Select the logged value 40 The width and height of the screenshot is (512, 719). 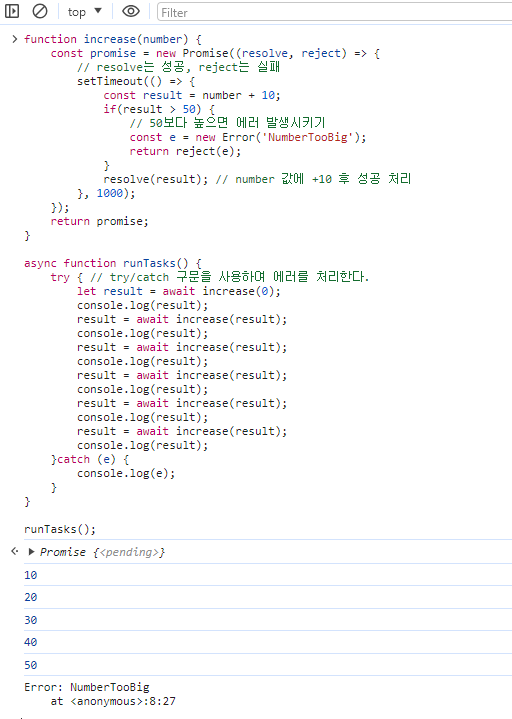point(31,642)
